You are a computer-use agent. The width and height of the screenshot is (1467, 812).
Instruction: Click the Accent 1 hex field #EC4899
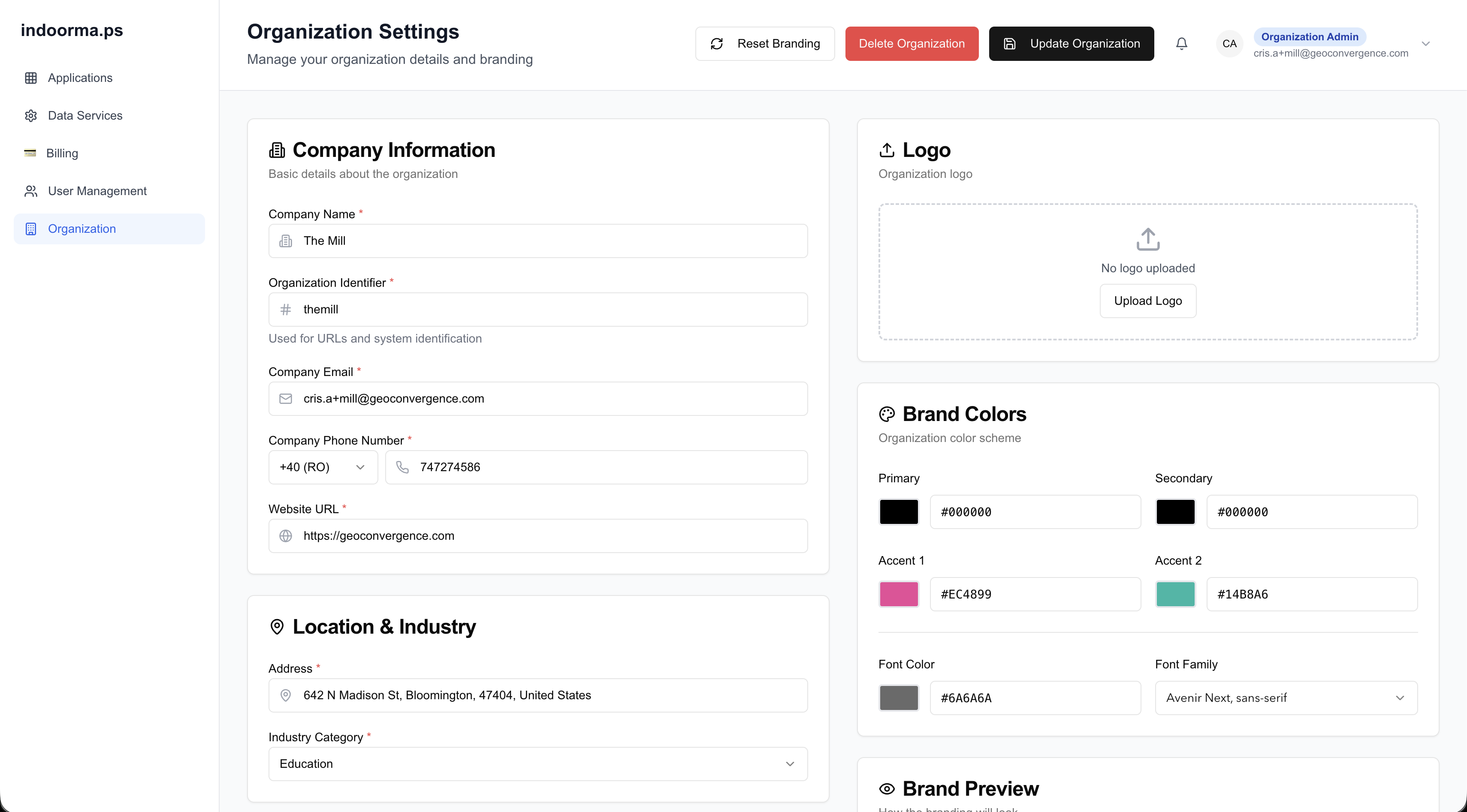pyautogui.click(x=1035, y=594)
